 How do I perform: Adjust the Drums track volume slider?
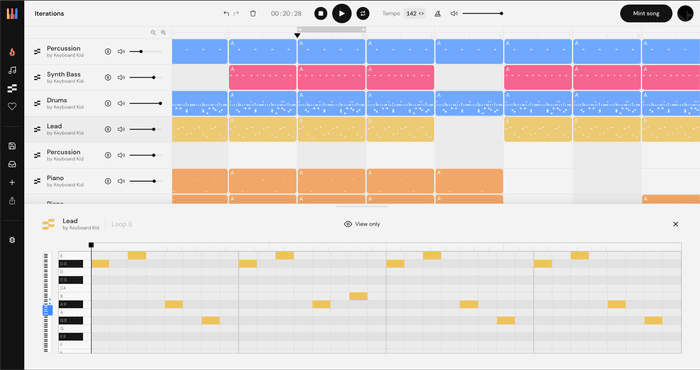pos(146,103)
